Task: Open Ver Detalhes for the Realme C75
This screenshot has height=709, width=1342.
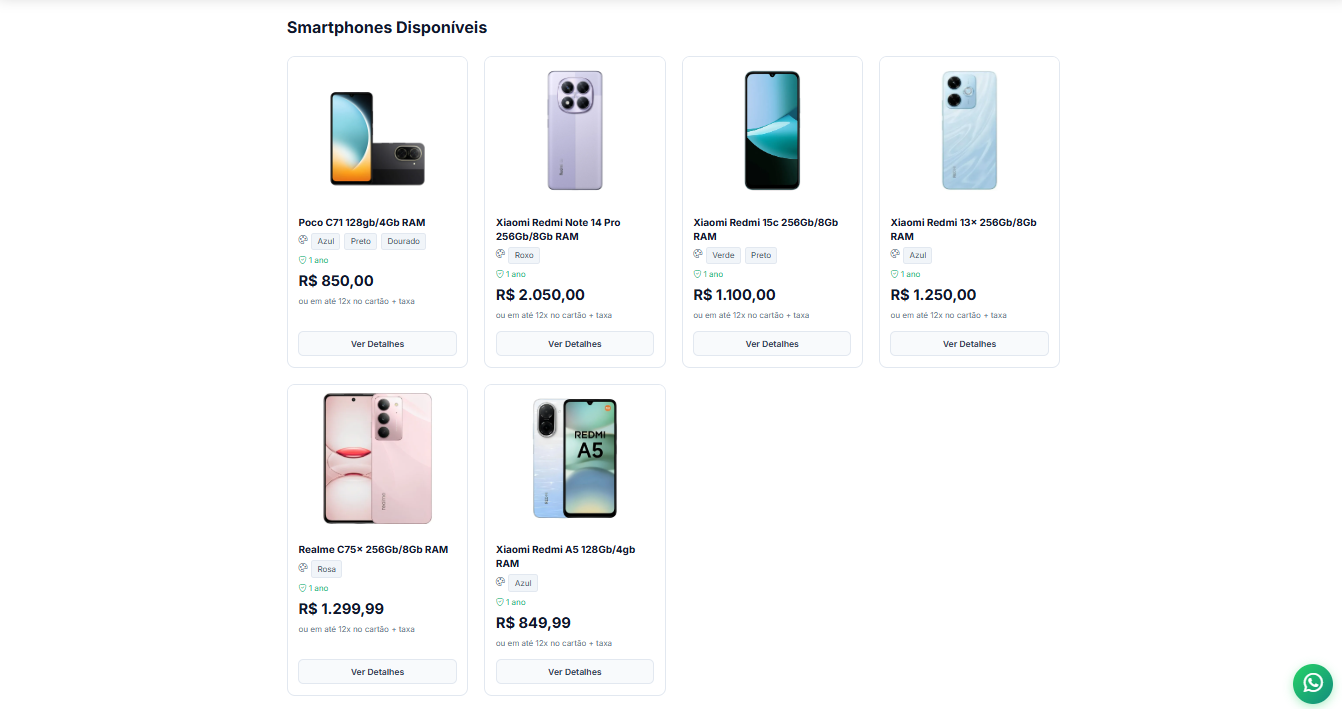Action: [x=377, y=671]
